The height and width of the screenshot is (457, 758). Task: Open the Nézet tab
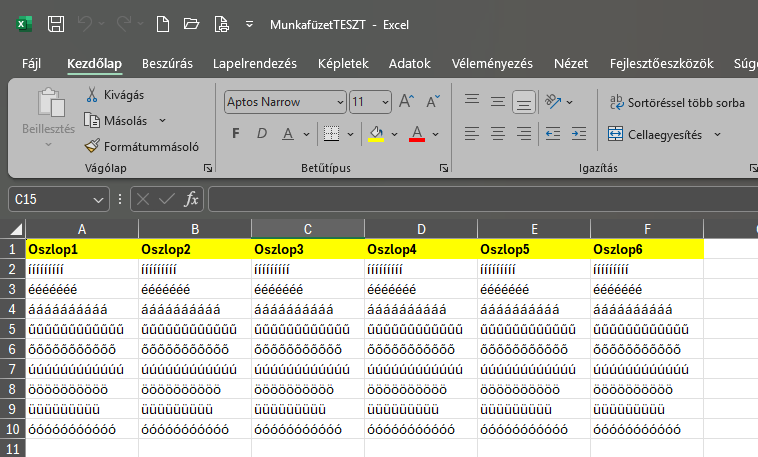click(x=571, y=64)
